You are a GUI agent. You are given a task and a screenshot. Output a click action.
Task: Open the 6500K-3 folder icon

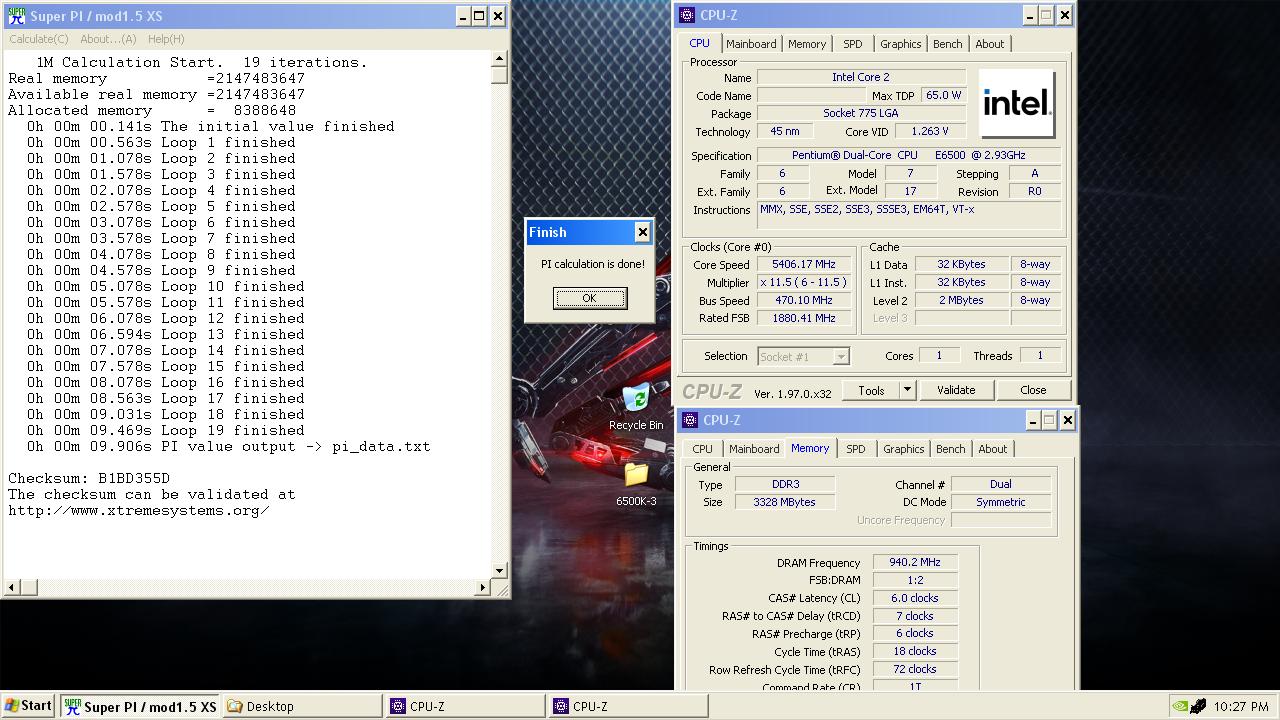pos(636,483)
